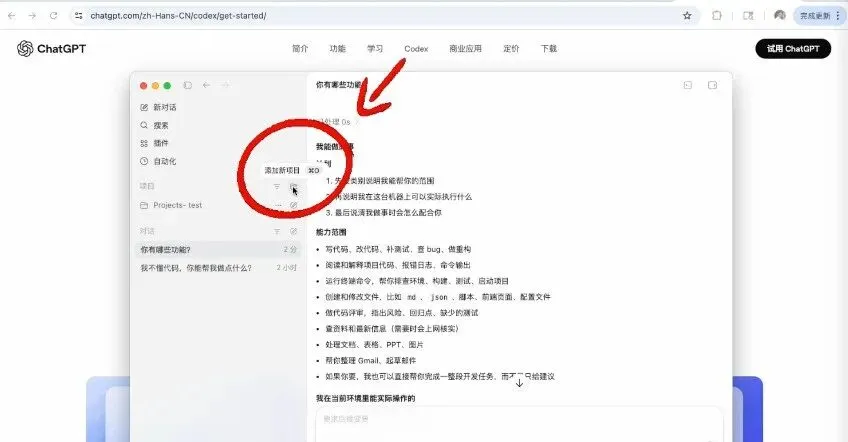Open the 学习 nav item

click(x=375, y=49)
